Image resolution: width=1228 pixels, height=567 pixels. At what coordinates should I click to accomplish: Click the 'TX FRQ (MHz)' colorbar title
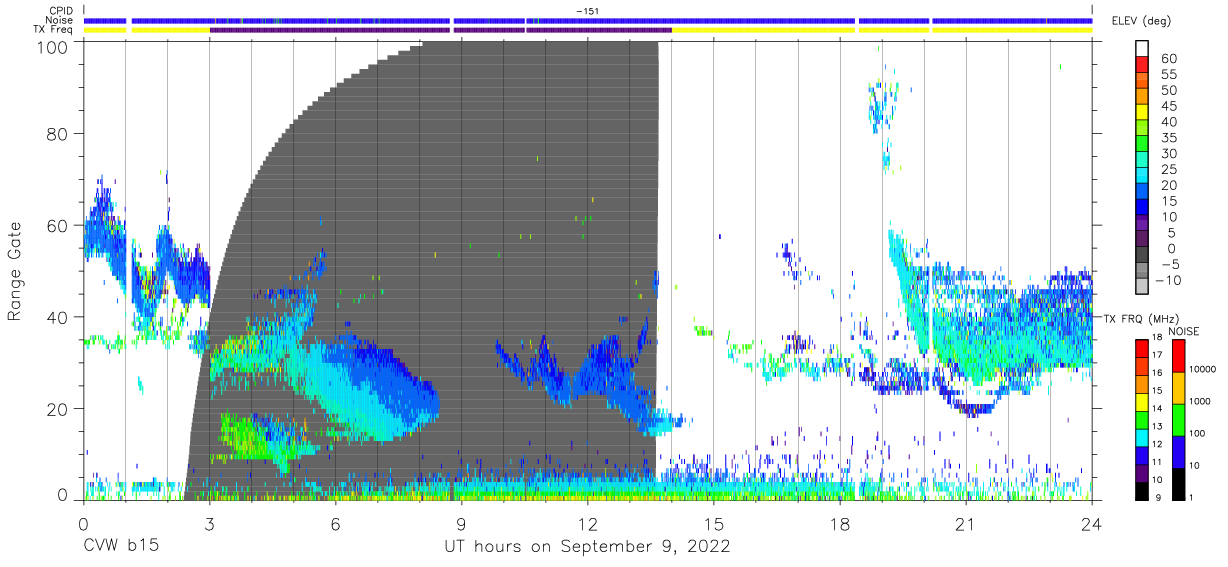pyautogui.click(x=1140, y=319)
